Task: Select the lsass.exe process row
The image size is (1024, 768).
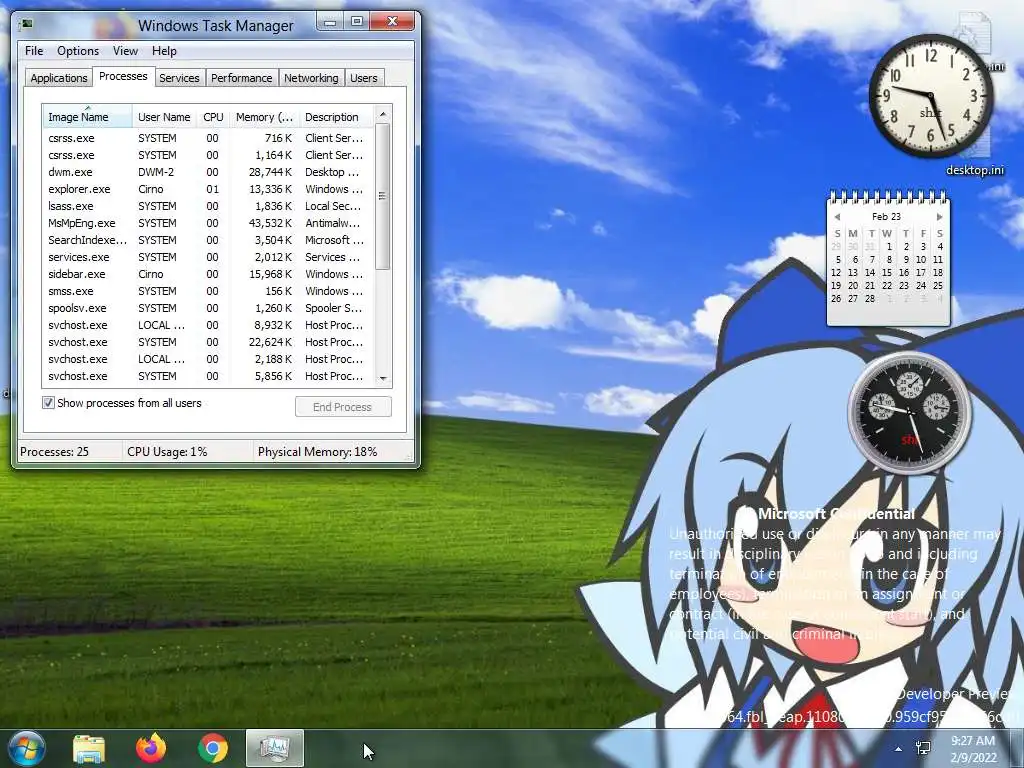Action: [x=208, y=206]
